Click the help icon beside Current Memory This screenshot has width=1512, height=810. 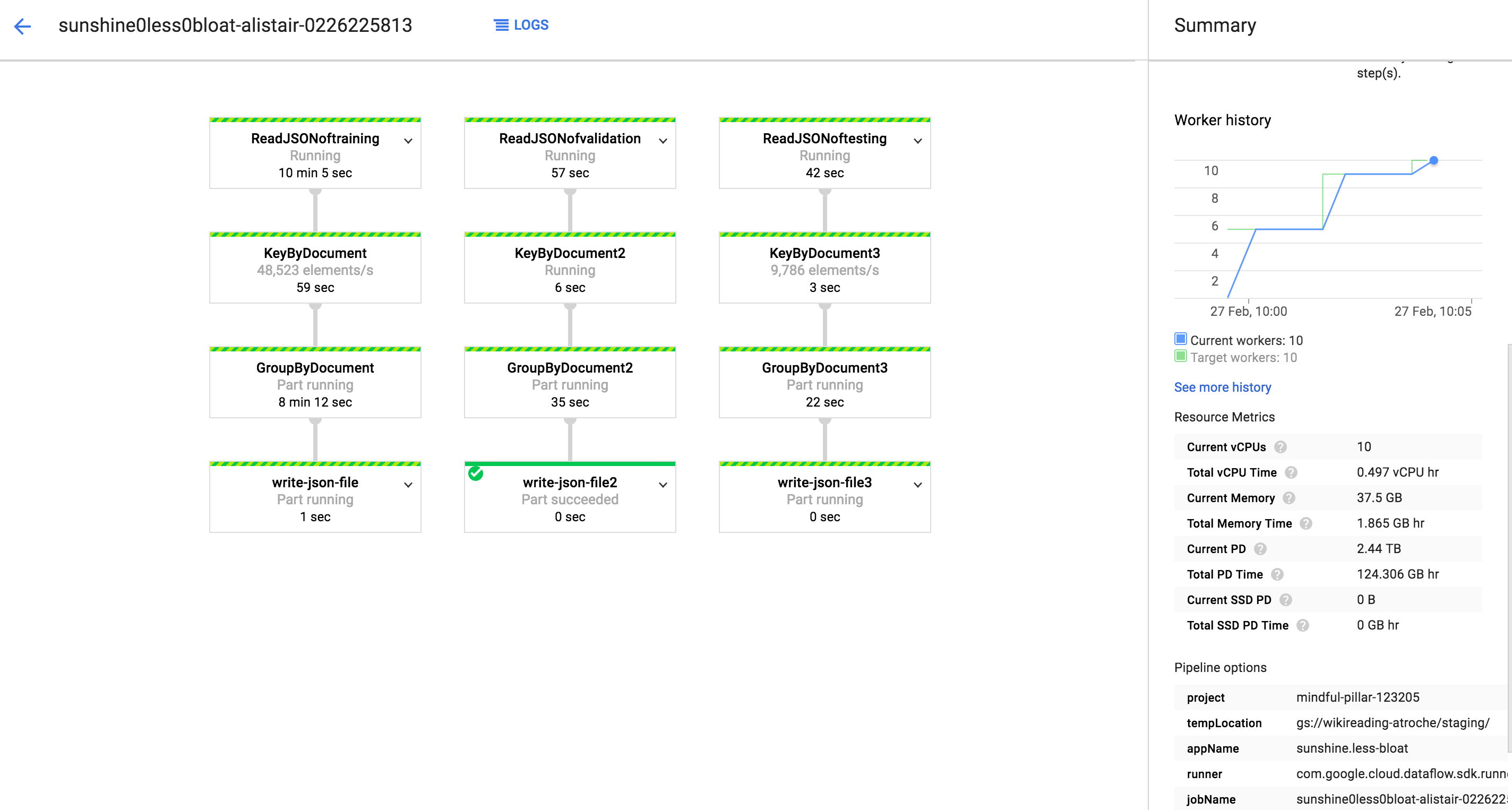[1290, 498]
